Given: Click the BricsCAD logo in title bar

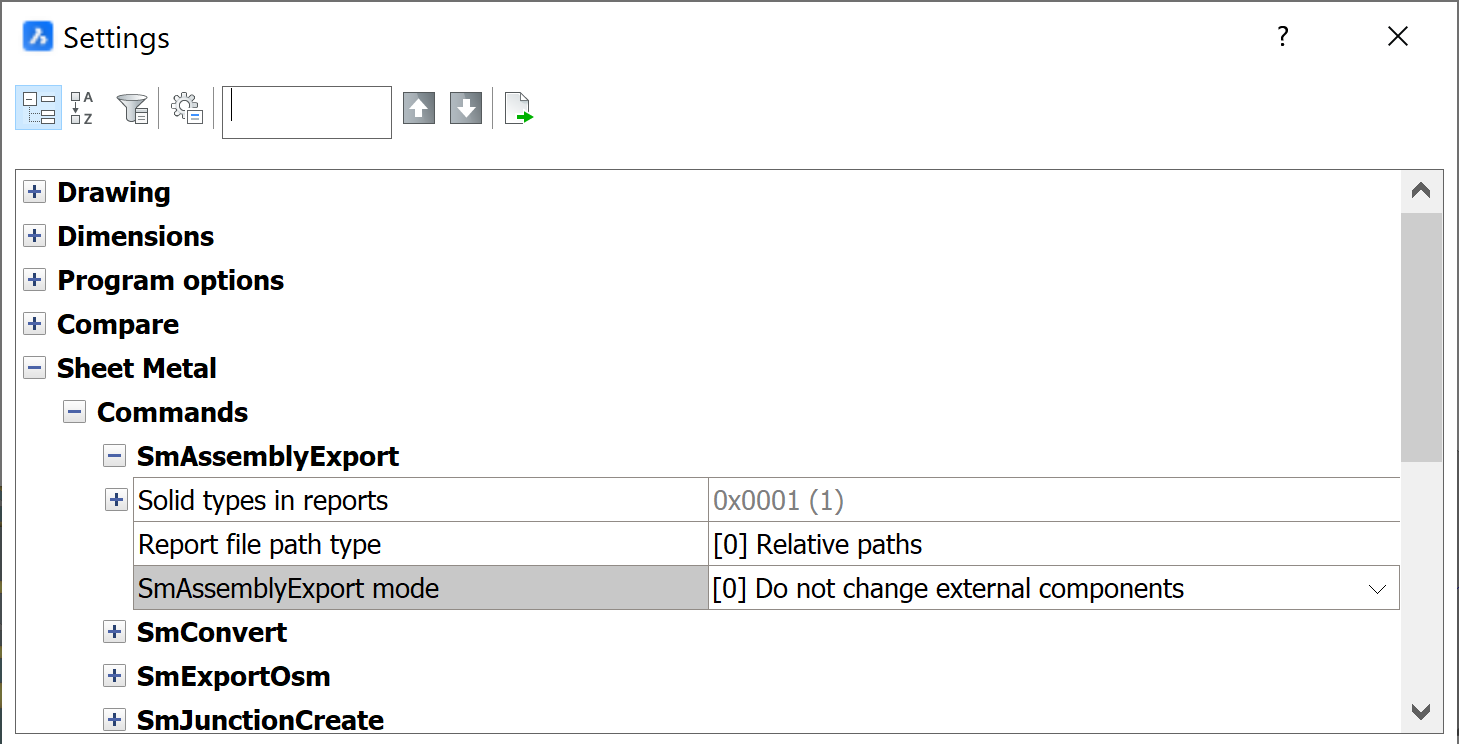Looking at the screenshot, I should tap(38, 38).
